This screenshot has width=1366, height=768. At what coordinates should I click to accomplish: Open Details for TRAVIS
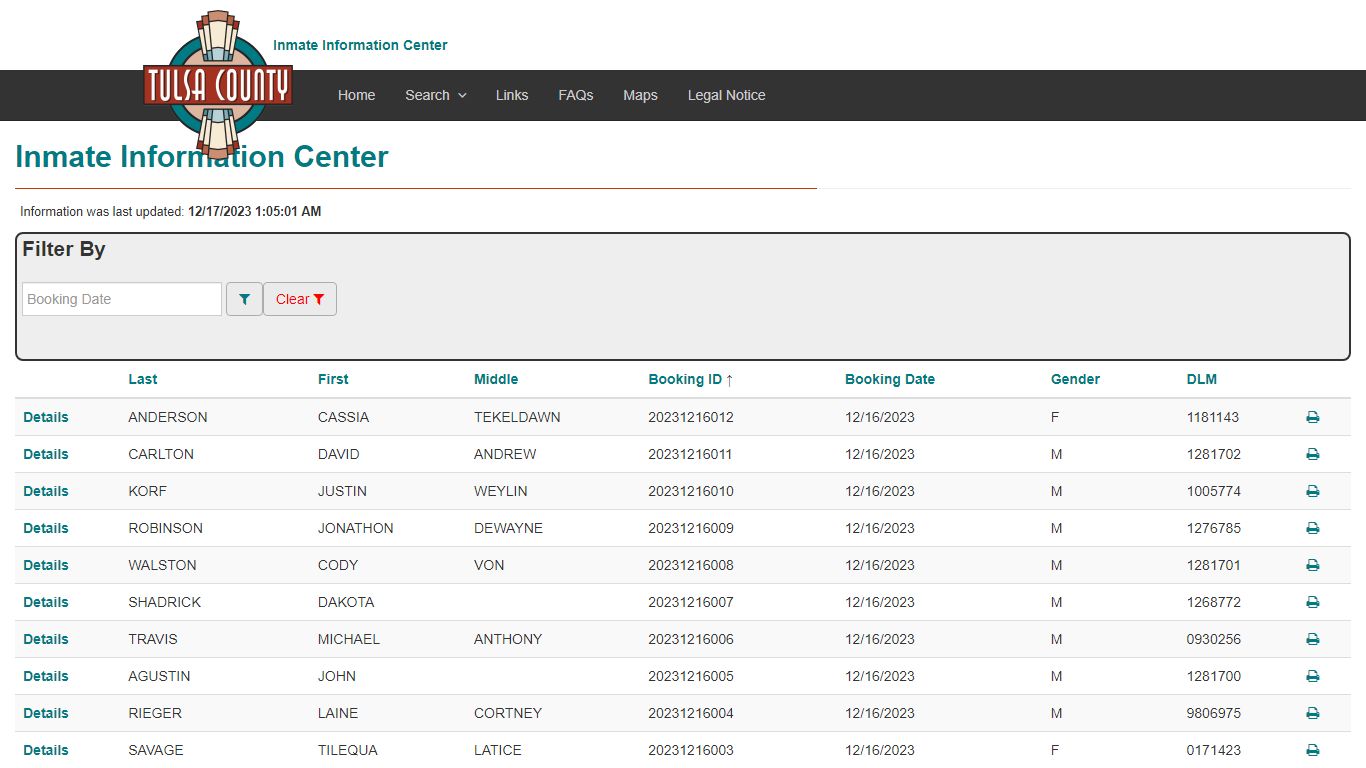pos(46,639)
